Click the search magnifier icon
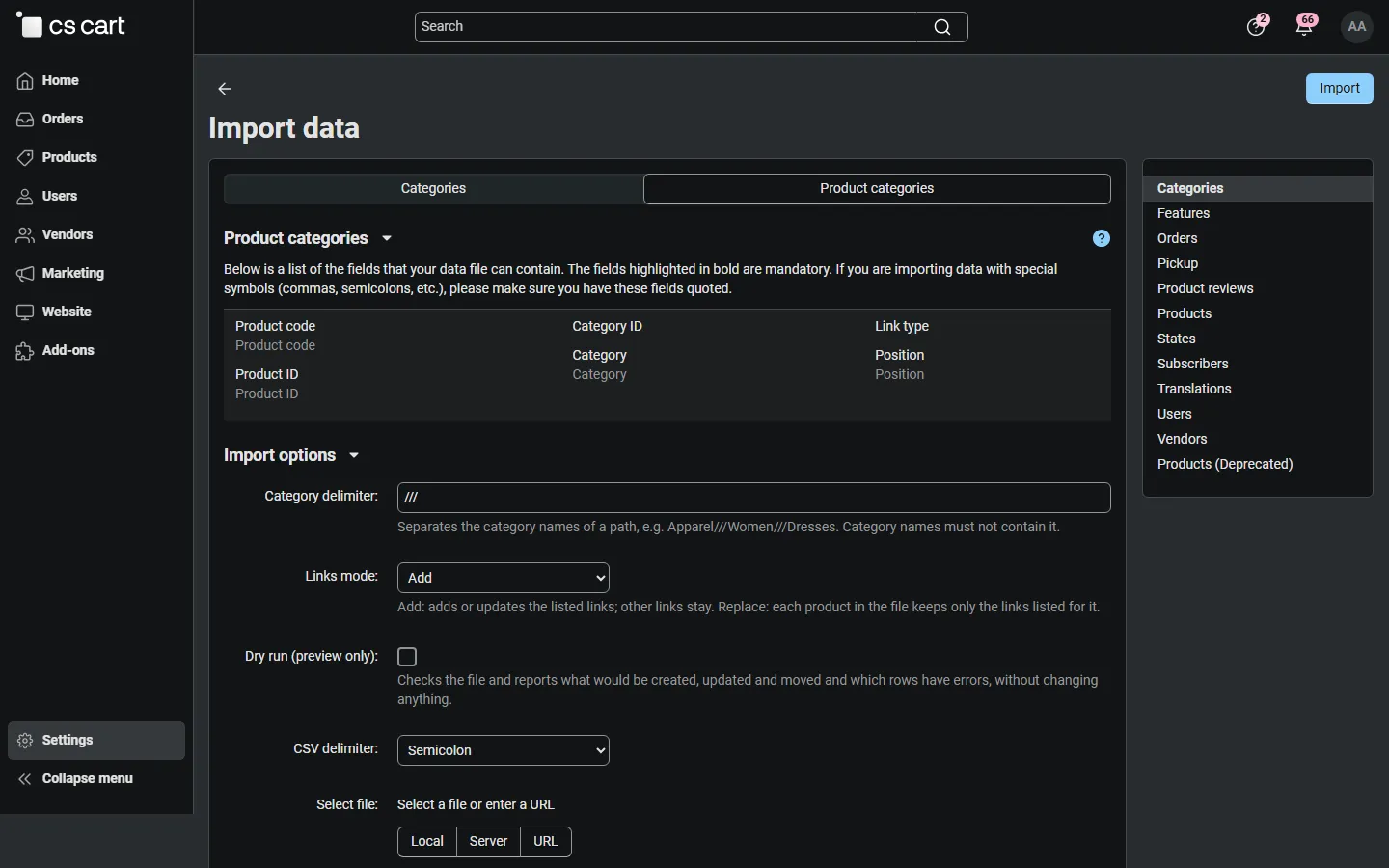1389x868 pixels. [942, 27]
